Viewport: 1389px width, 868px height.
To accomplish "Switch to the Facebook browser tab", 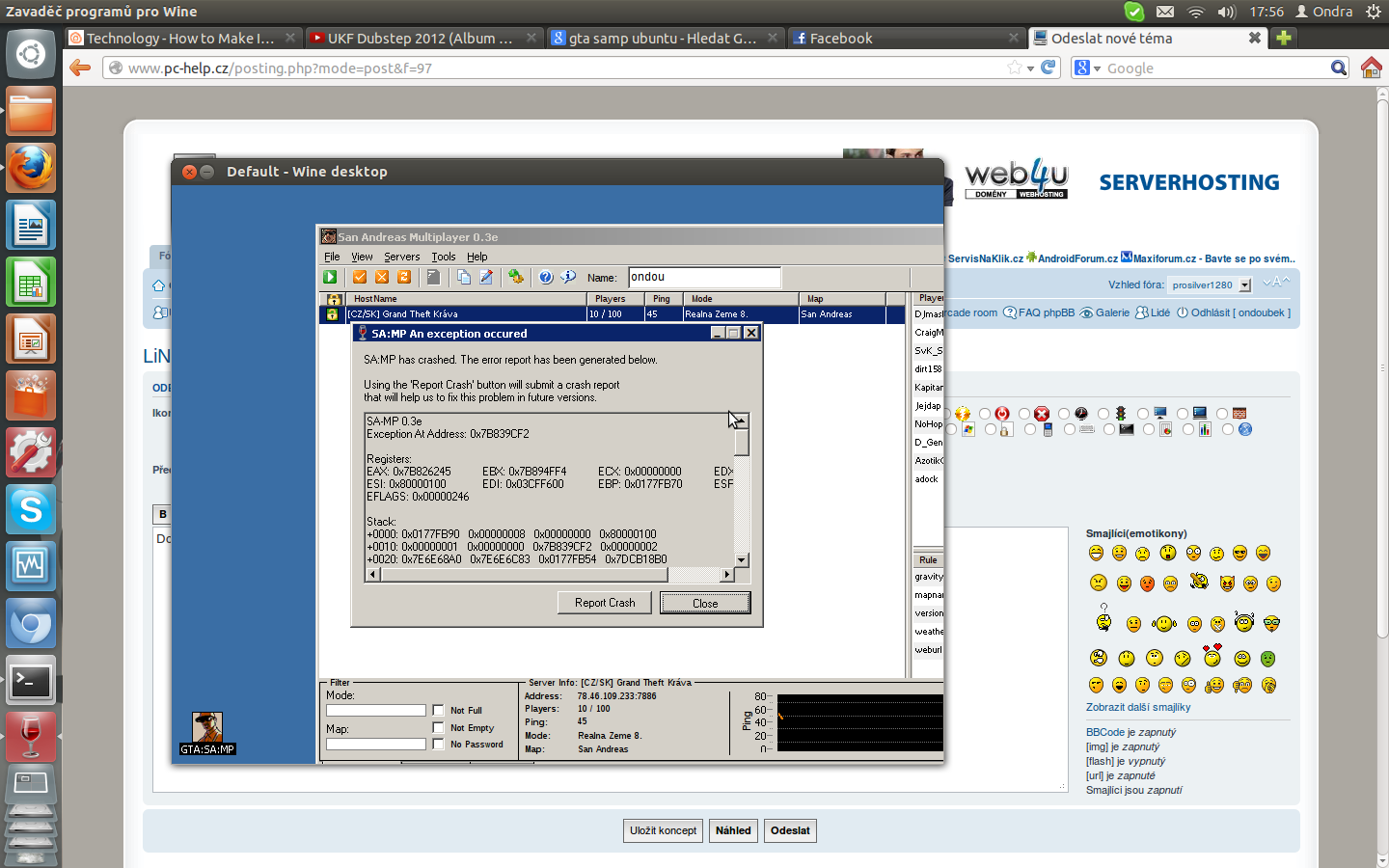I will pos(907,38).
